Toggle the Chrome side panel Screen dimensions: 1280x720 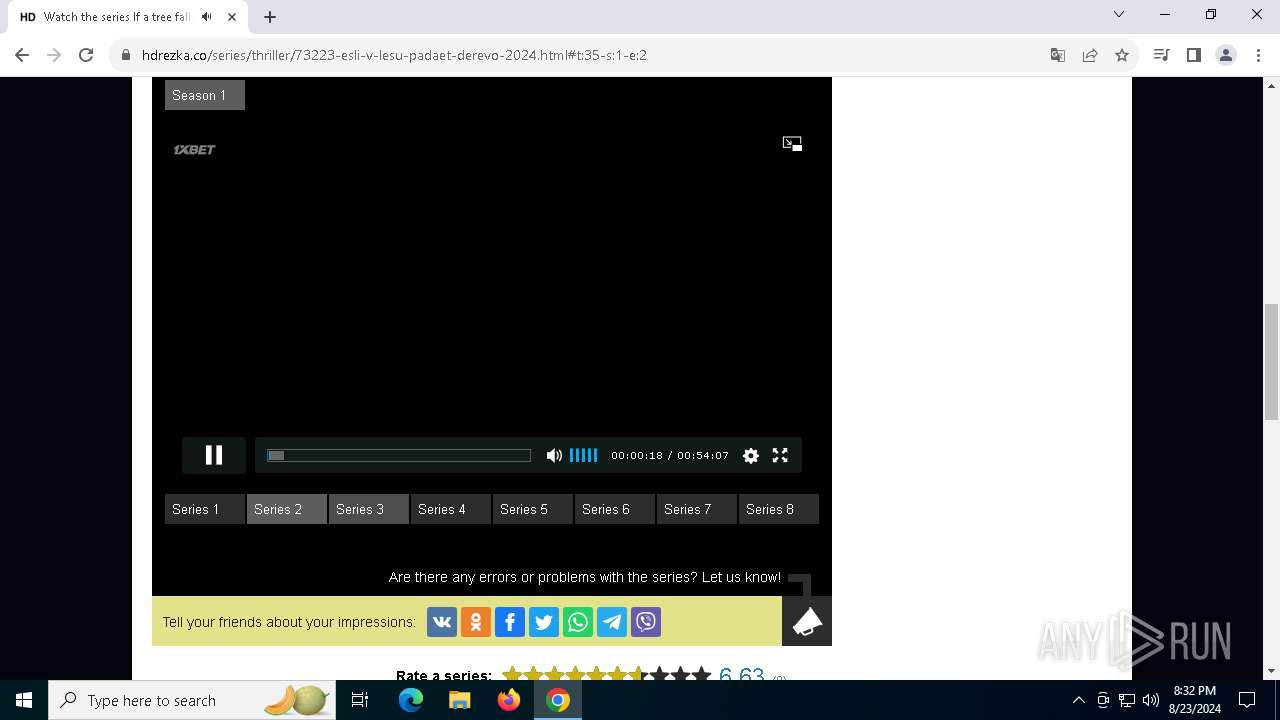[1193, 55]
